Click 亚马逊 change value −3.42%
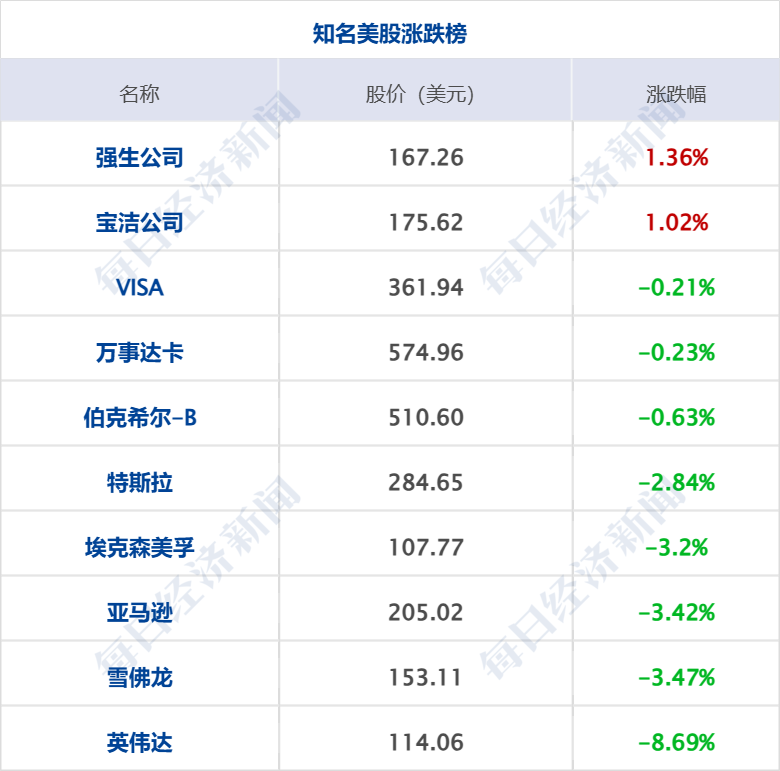The image size is (780, 771). (x=677, y=612)
